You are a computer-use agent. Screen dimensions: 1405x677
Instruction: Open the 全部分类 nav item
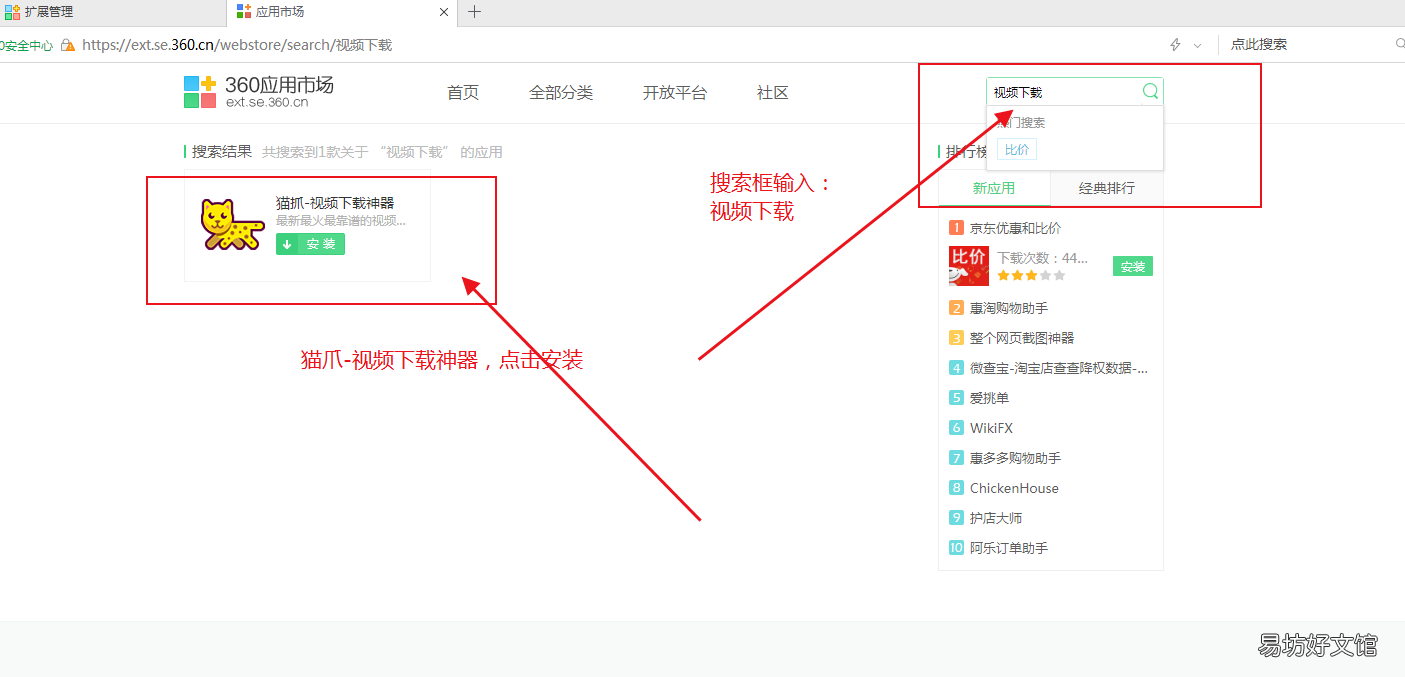point(561,92)
